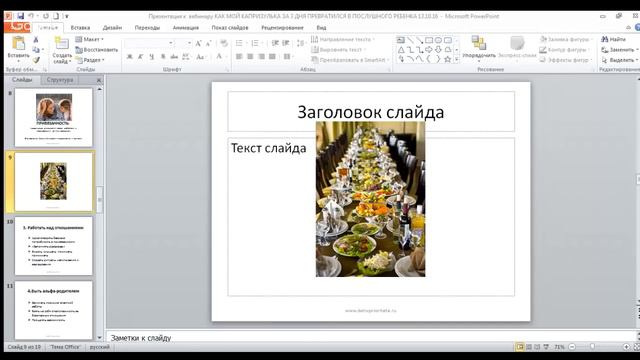Screen dimensions: 640x360
Task: Click the Undo arrow in quick access toolbar
Action: [x=31, y=16]
